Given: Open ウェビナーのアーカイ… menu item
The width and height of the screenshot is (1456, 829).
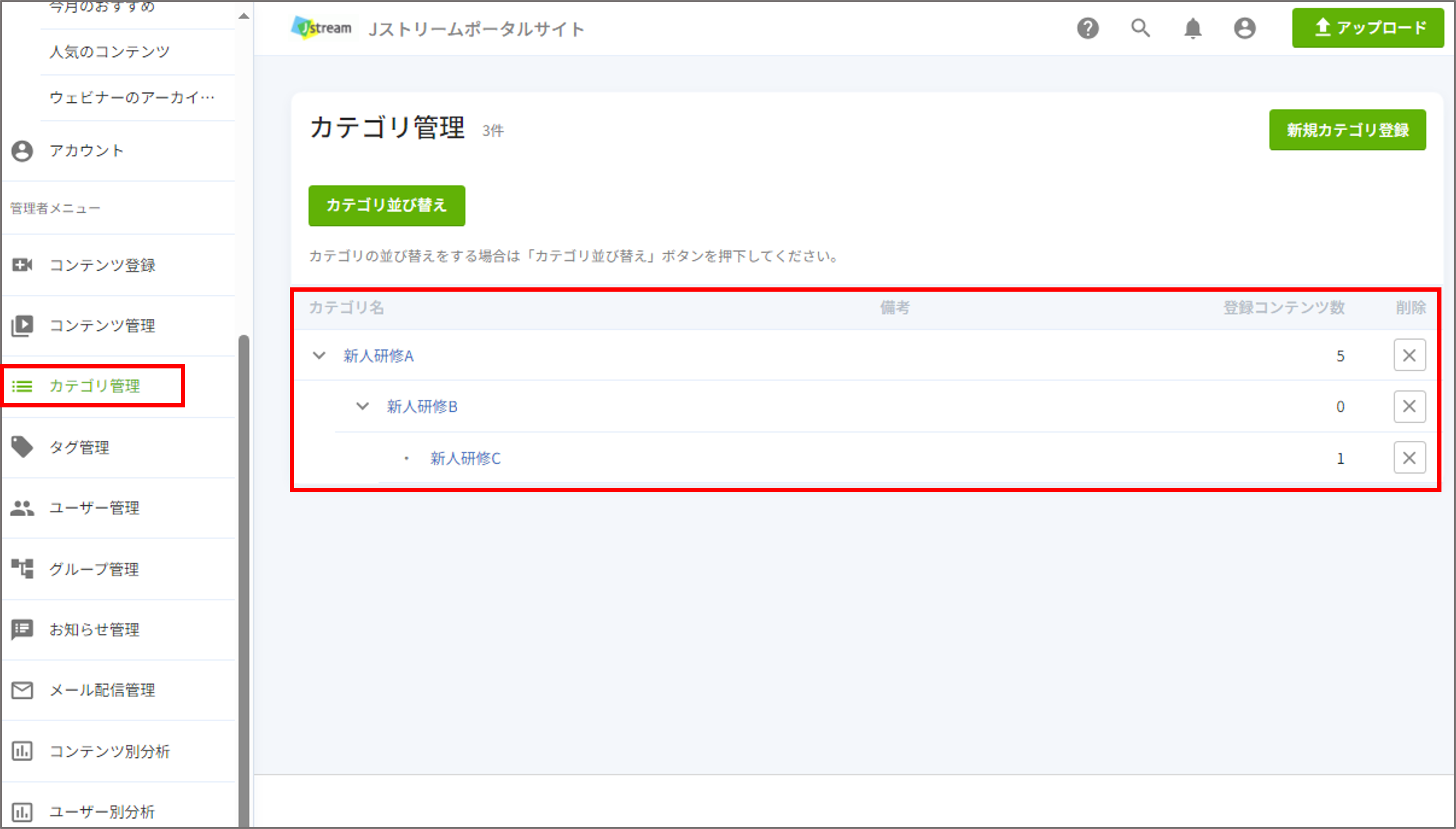Looking at the screenshot, I should point(132,97).
